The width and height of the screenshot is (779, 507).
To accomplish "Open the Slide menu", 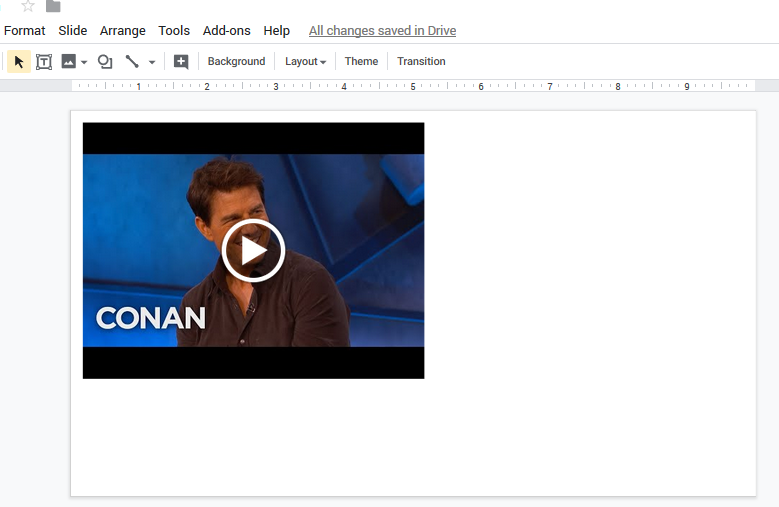I will click(72, 31).
